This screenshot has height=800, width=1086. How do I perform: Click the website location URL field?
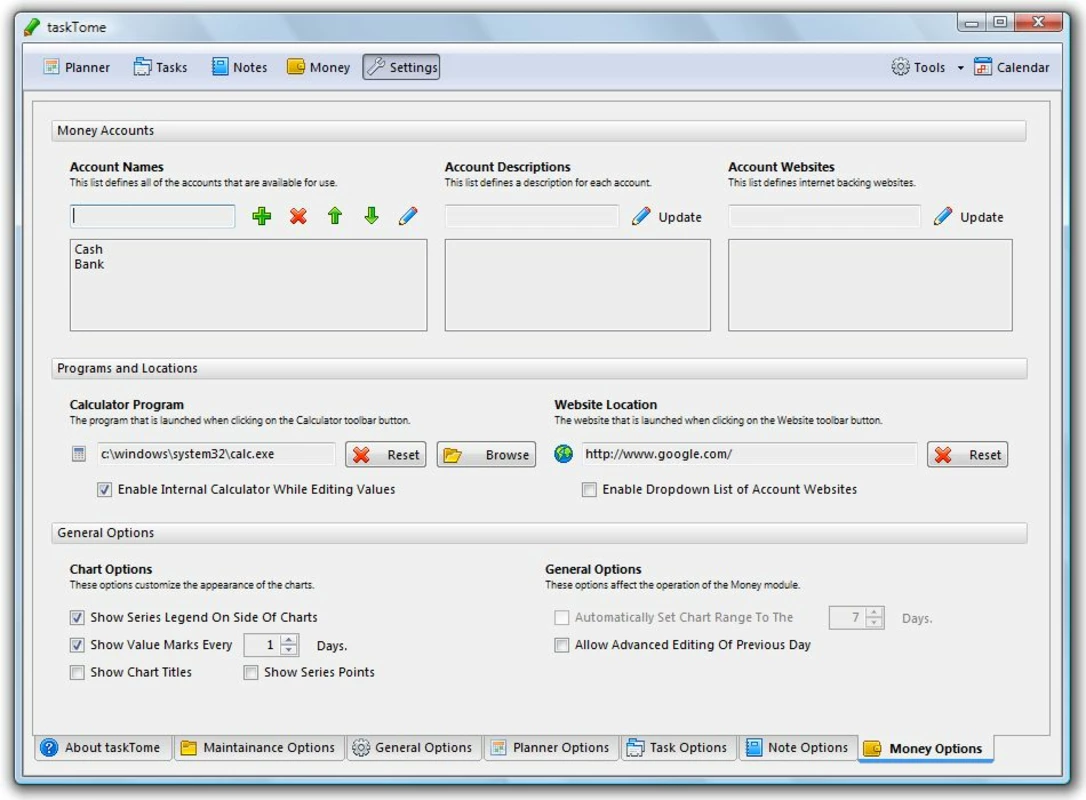749,454
